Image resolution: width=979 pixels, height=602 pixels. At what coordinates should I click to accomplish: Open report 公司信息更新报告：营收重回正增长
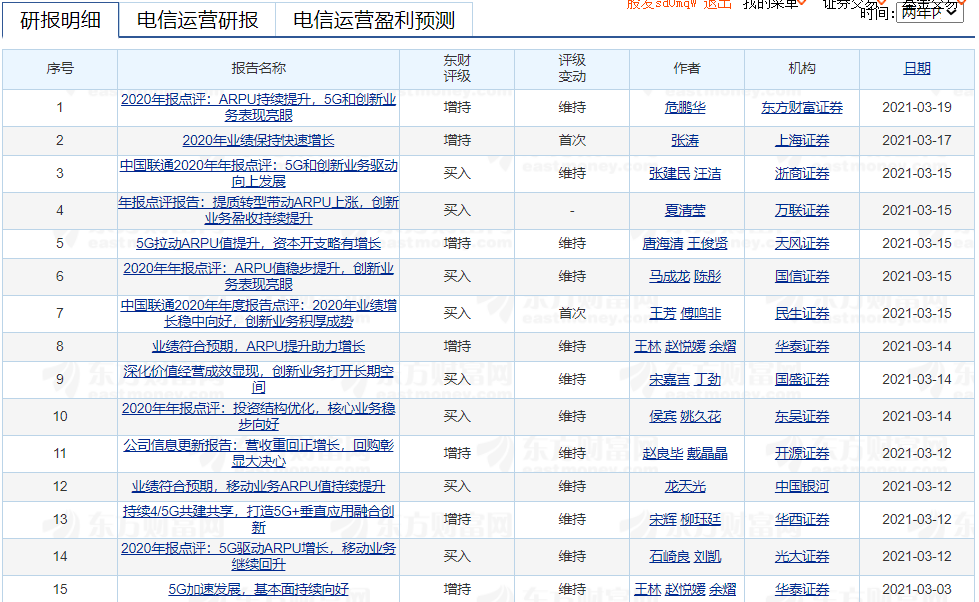258,453
